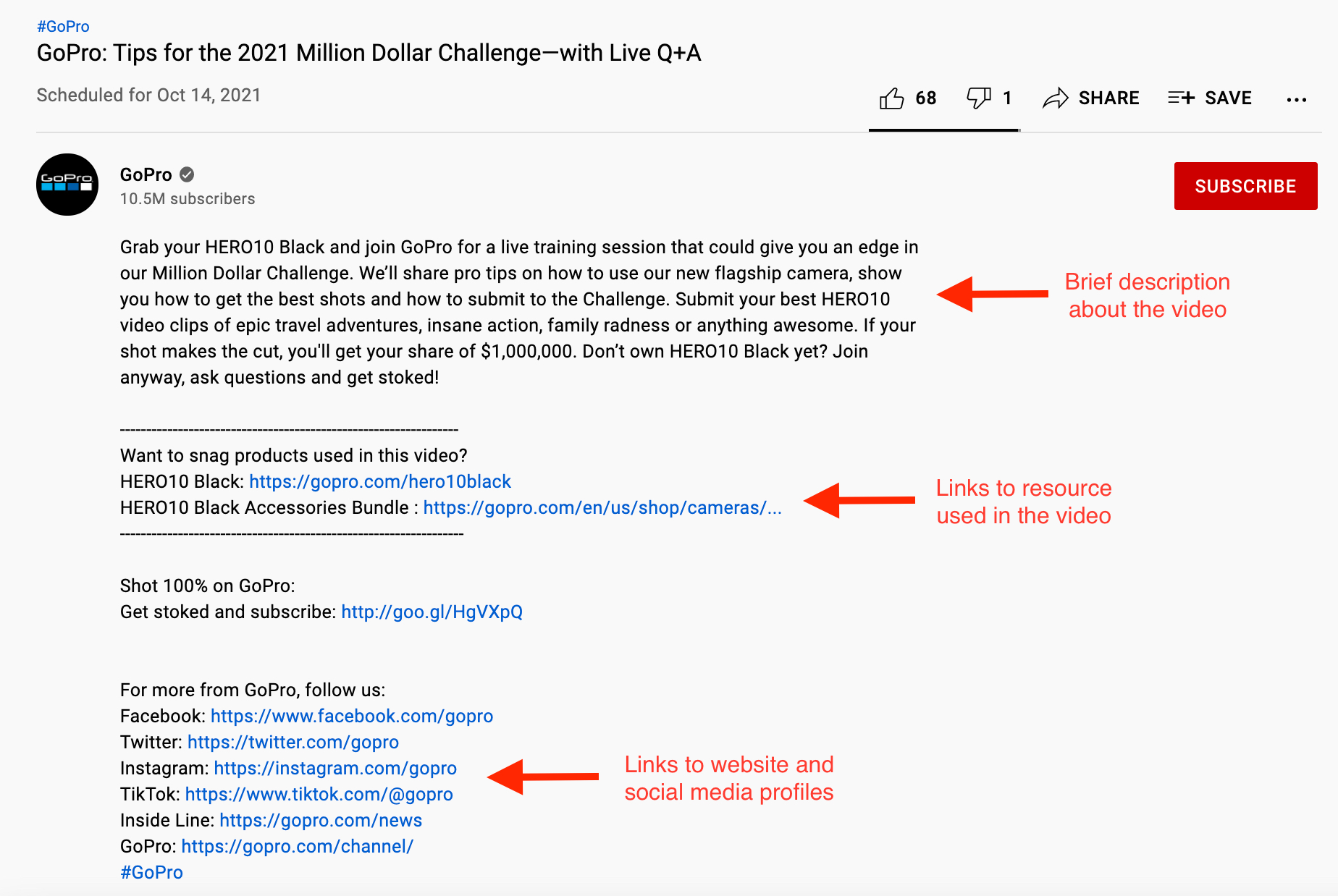Open the Instagram gopro link
The image size is (1338, 896).
tap(335, 768)
